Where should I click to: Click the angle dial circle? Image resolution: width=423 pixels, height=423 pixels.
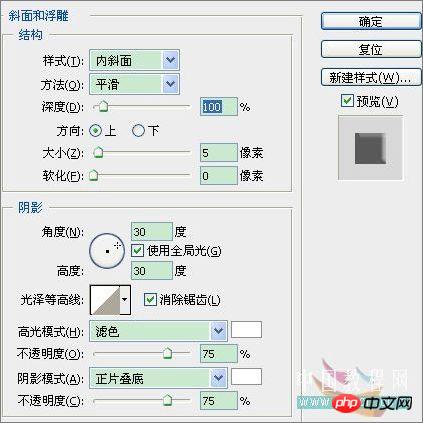click(x=107, y=251)
